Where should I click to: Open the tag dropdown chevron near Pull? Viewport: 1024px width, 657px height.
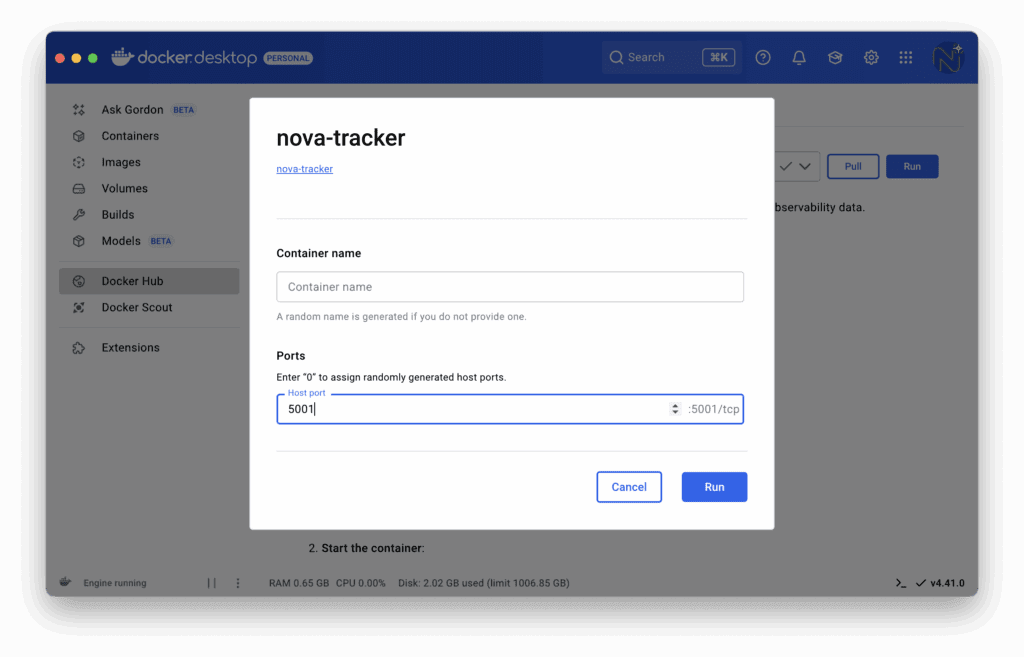(x=805, y=166)
